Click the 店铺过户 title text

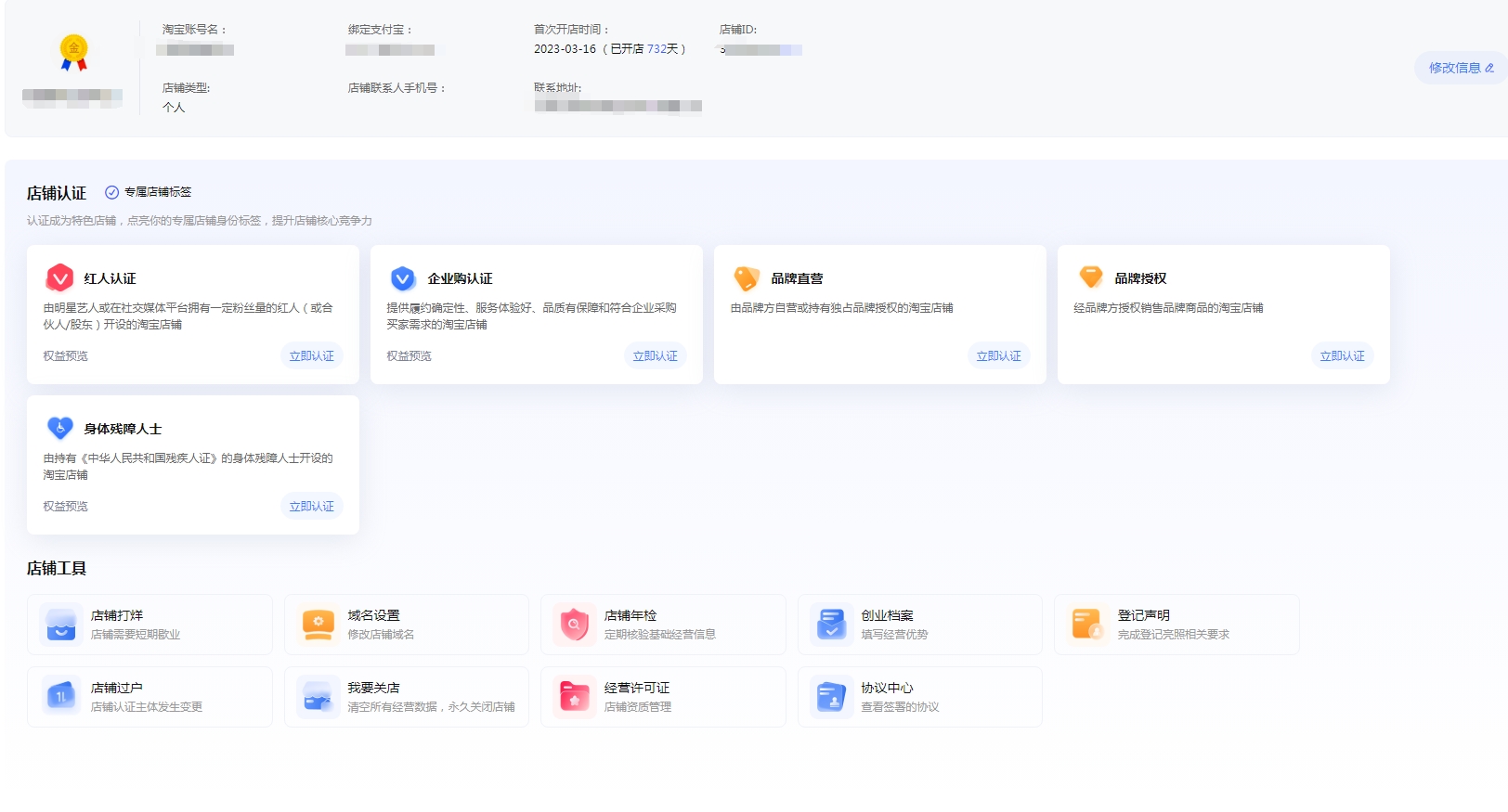[x=117, y=688]
